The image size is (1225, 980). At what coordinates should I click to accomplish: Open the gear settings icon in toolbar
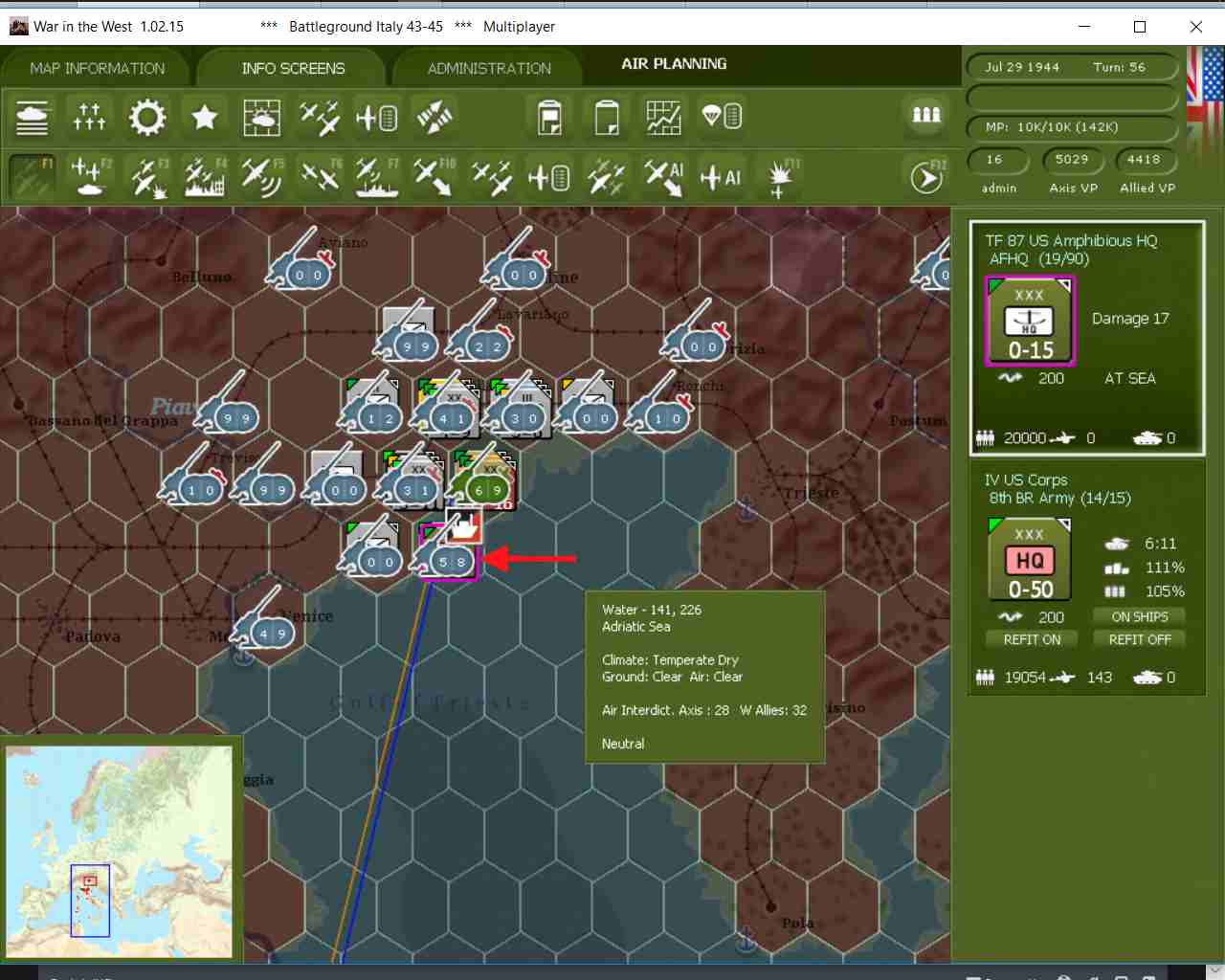click(146, 118)
